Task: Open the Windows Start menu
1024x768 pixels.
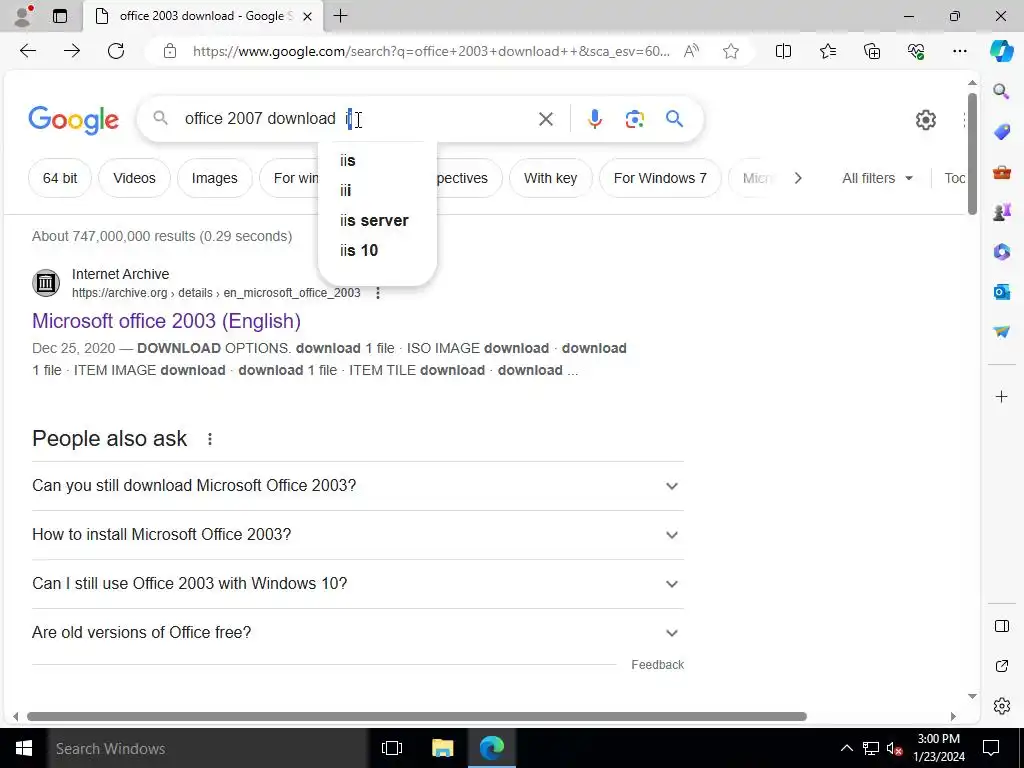Action: 24,748
